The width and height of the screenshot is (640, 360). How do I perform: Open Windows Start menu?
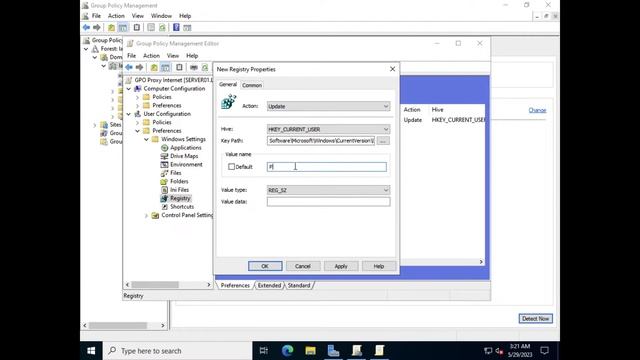[91, 351]
